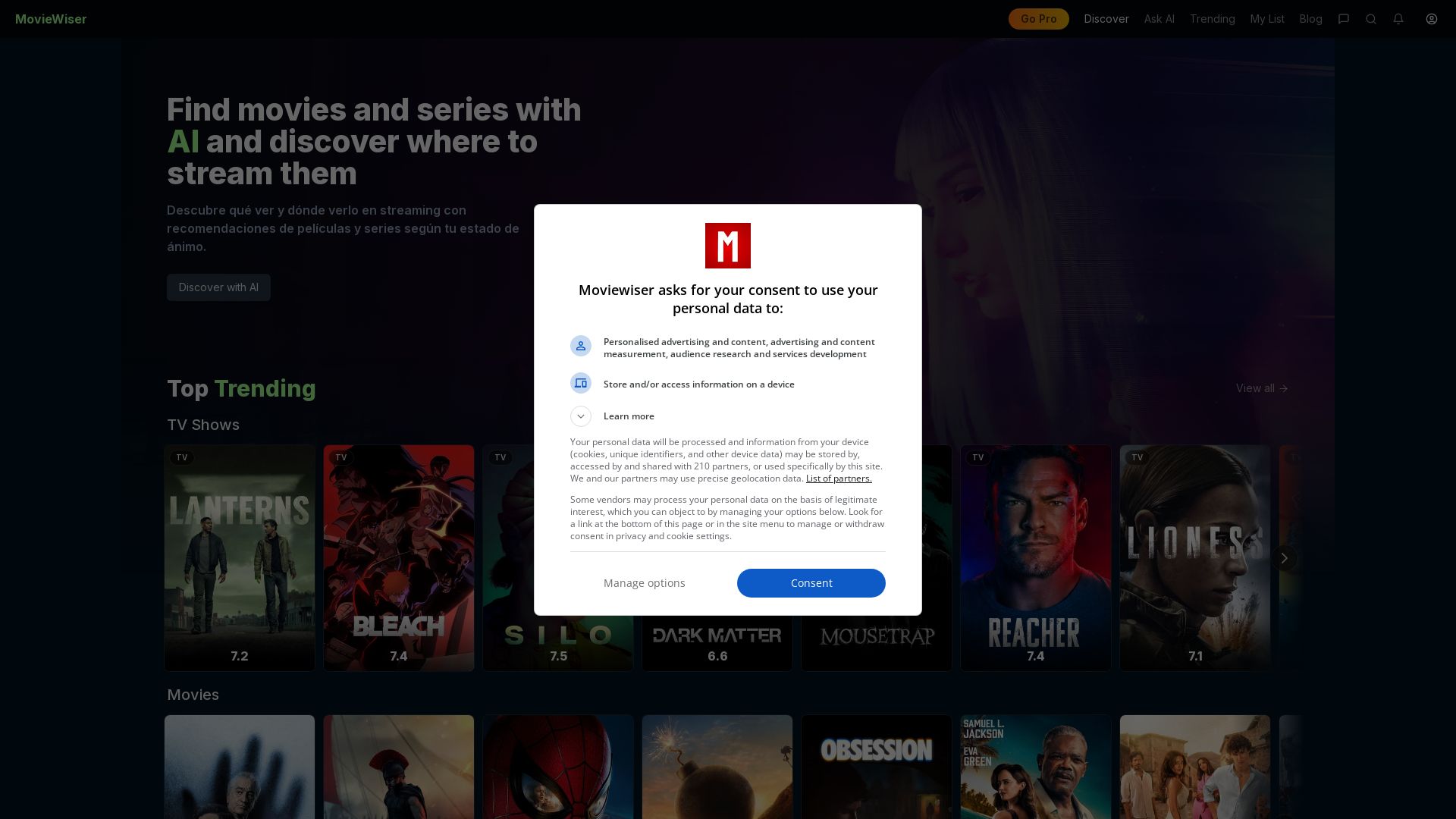
Task: Open the Obsession movie poster
Action: (877, 767)
